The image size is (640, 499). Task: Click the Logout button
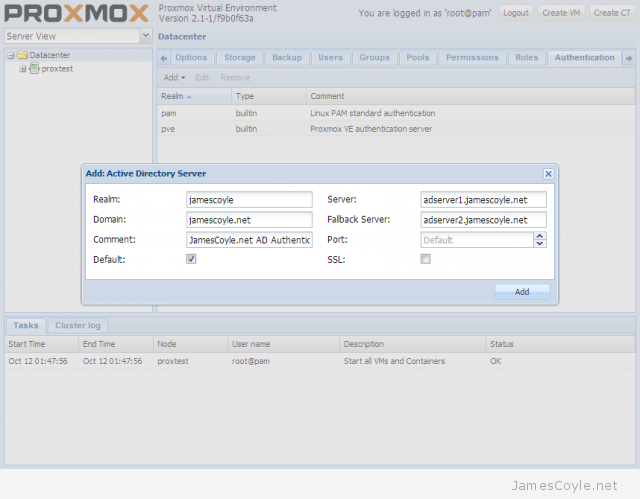(516, 13)
